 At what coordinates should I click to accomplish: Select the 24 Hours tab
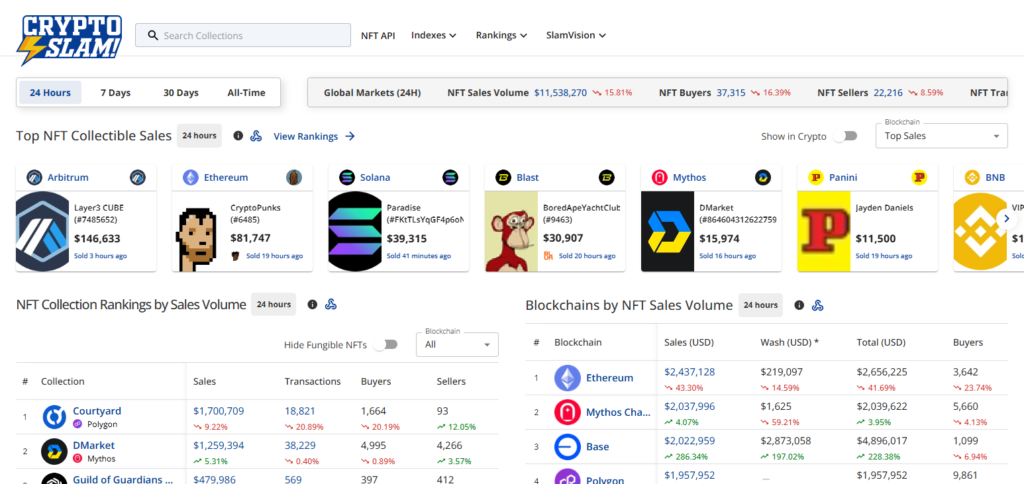click(x=50, y=93)
